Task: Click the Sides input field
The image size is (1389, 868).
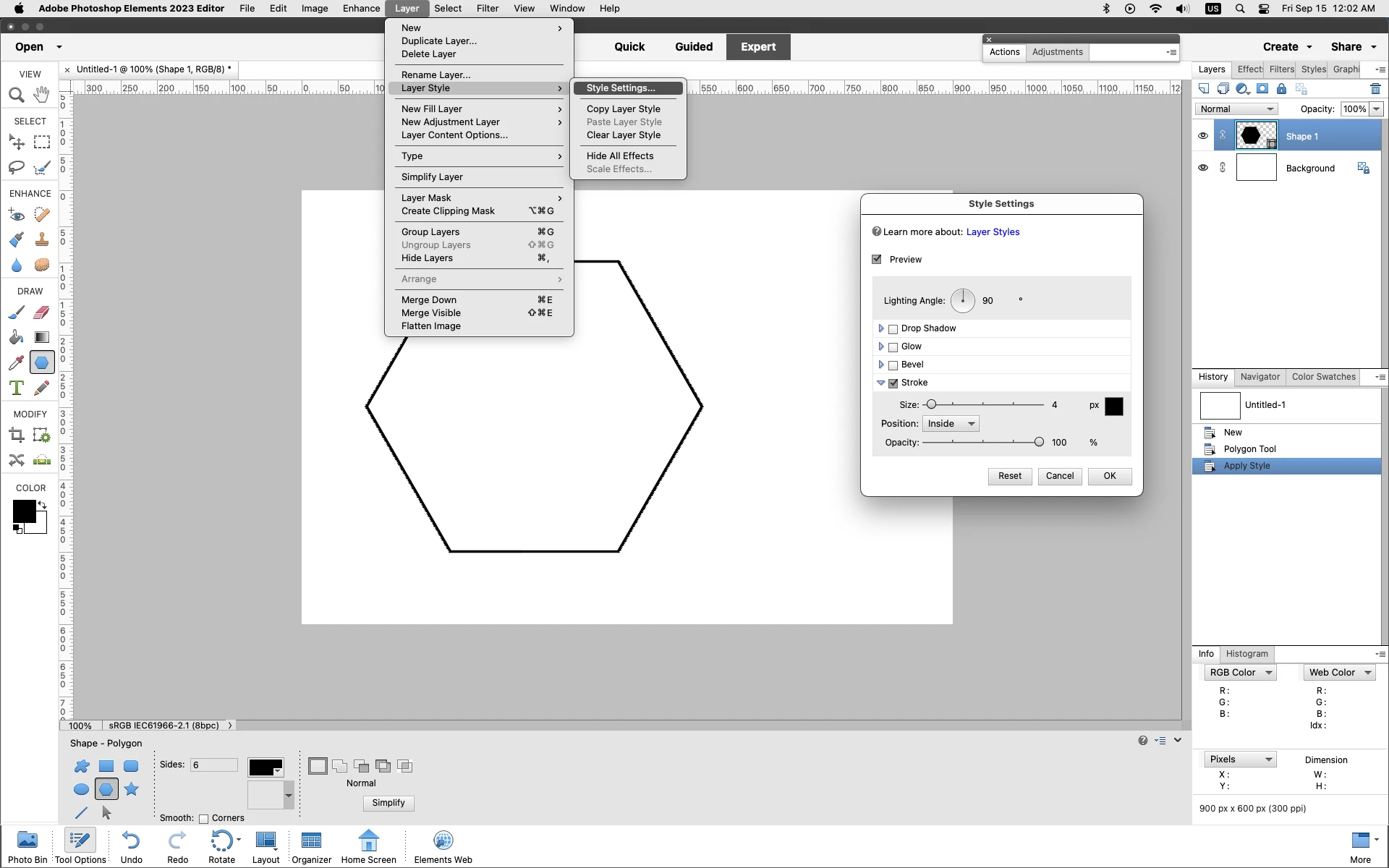Action: (213, 765)
